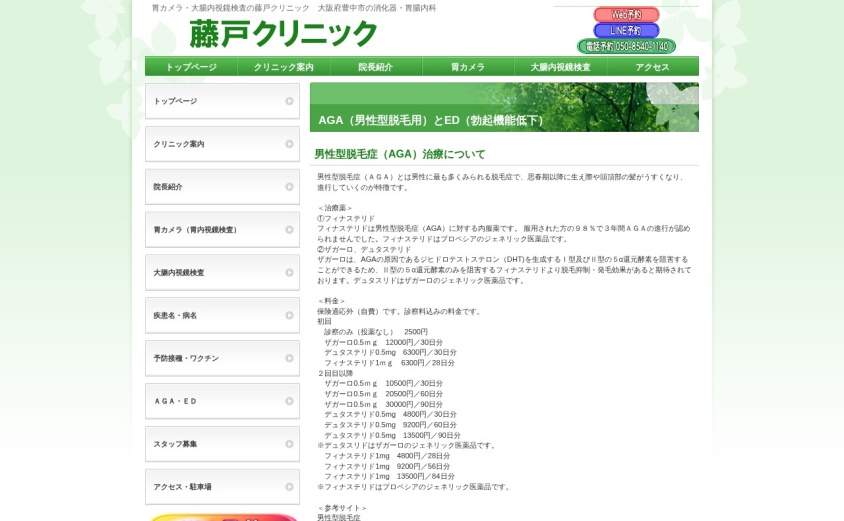Image resolution: width=844 pixels, height=521 pixels.
Task: Click the line フィナステリド1mg 13500円／84日分
Action: click(389, 476)
